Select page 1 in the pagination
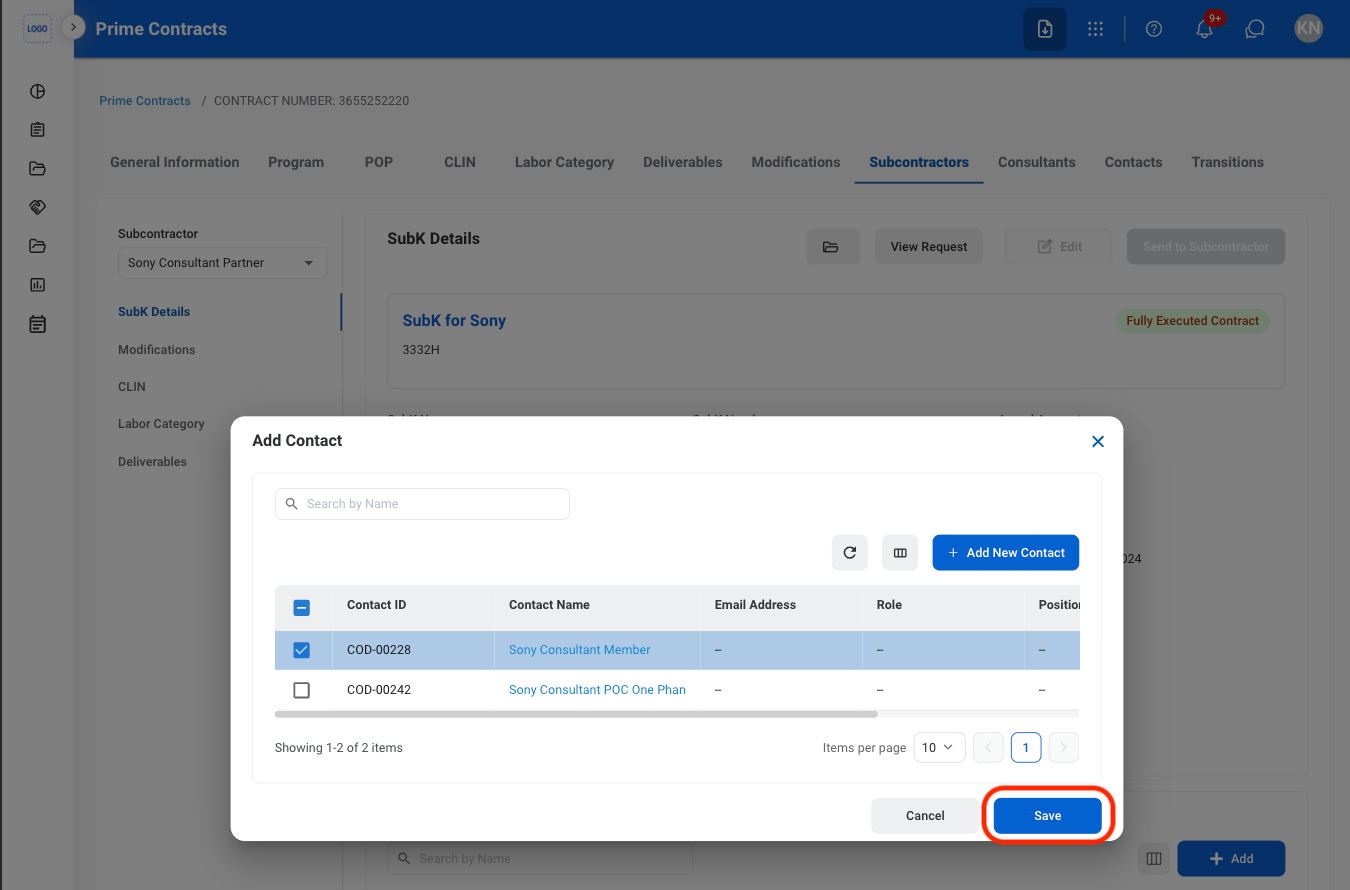 pyautogui.click(x=1026, y=747)
